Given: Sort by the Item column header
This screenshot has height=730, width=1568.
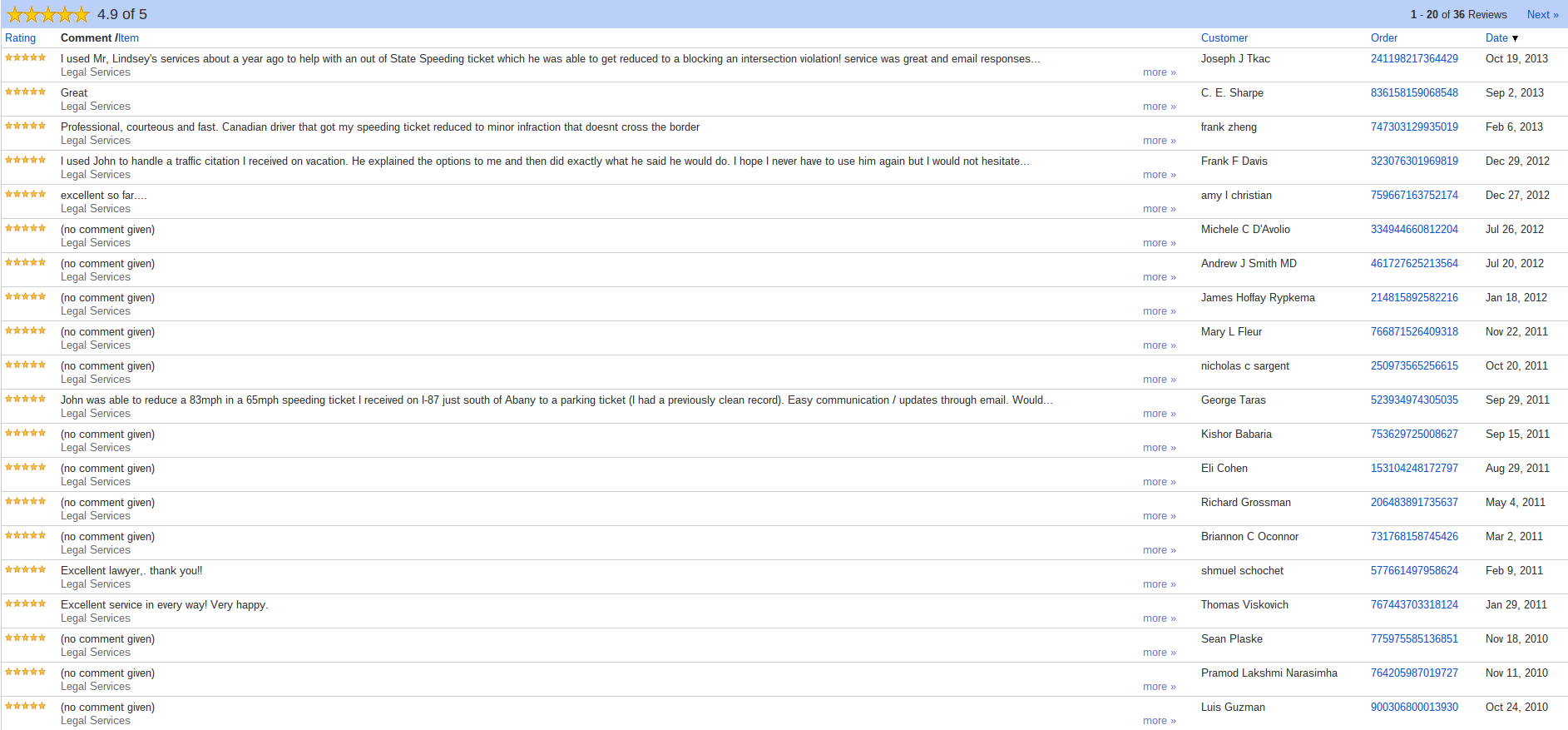Looking at the screenshot, I should click(x=128, y=38).
